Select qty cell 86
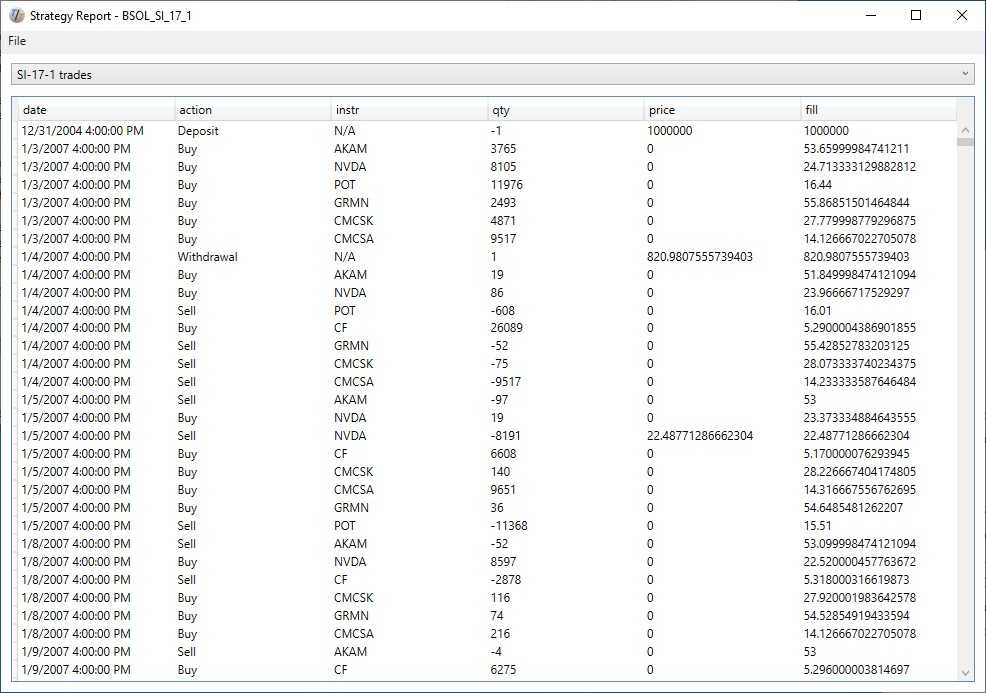 [x=497, y=292]
